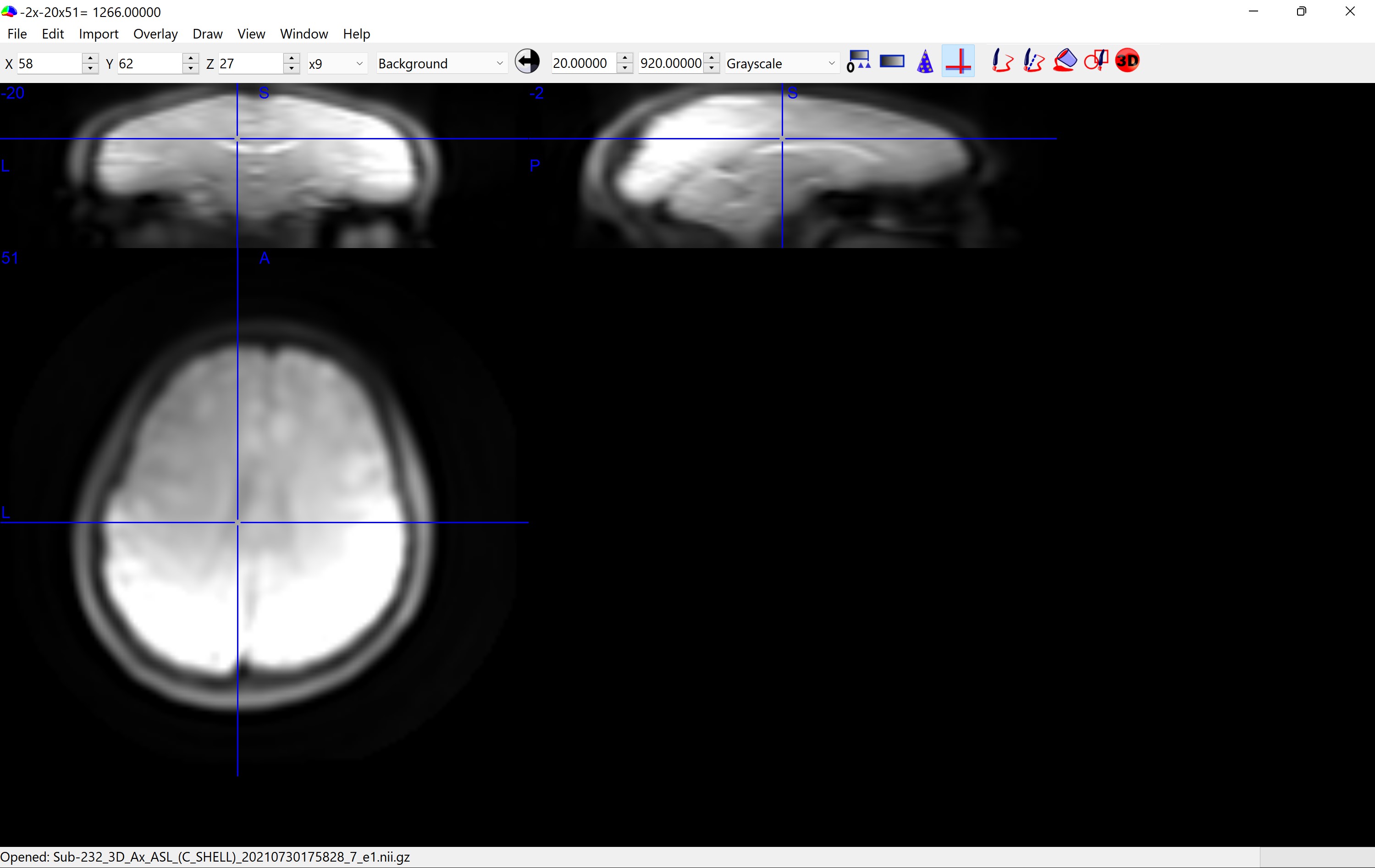1375x868 pixels.
Task: Open the Draw menu
Action: click(207, 33)
